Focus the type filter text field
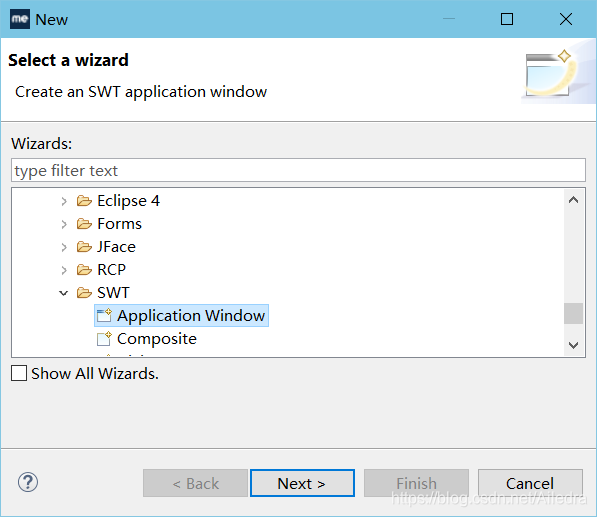597x517 pixels. coord(298,170)
